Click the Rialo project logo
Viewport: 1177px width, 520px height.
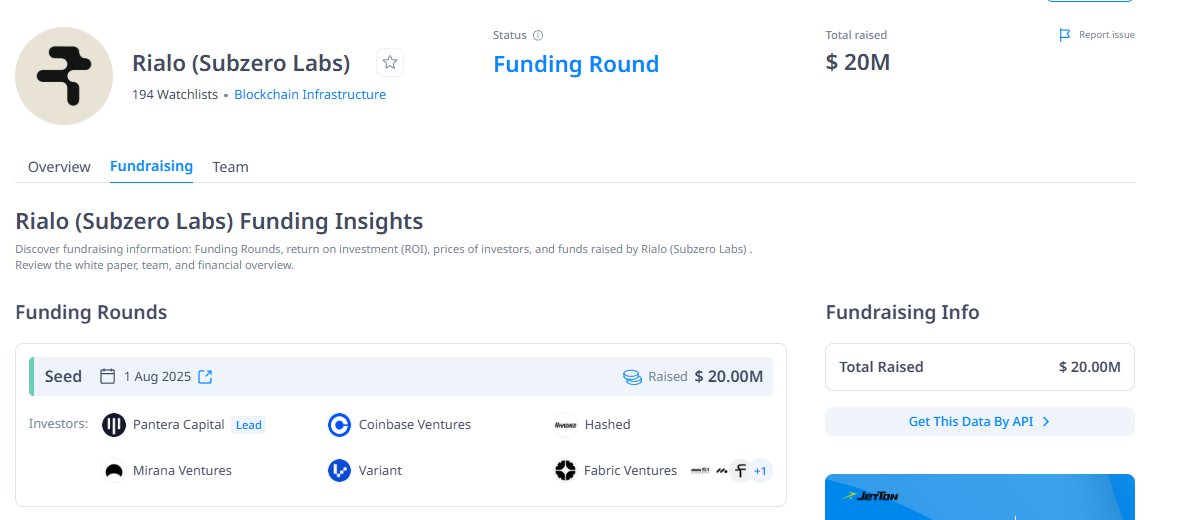tap(64, 76)
